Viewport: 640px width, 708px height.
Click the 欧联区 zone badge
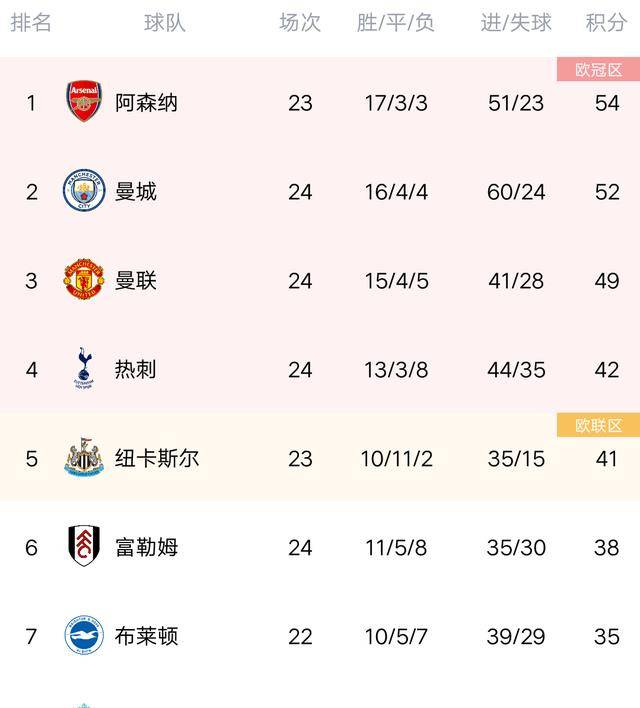tap(598, 425)
